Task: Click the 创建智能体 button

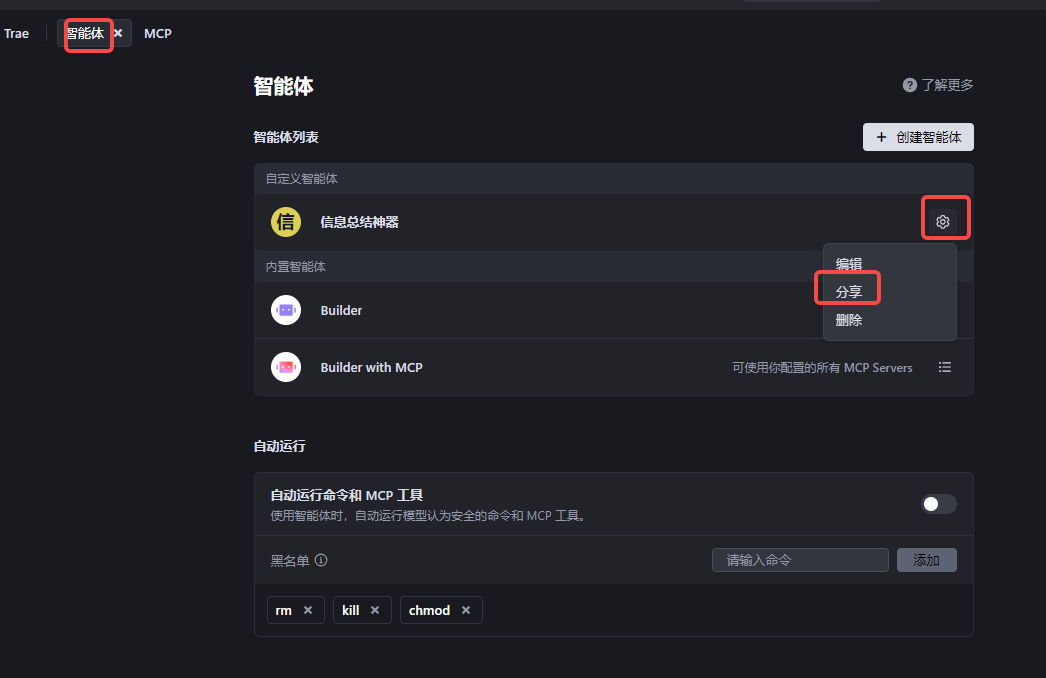Action: (918, 137)
